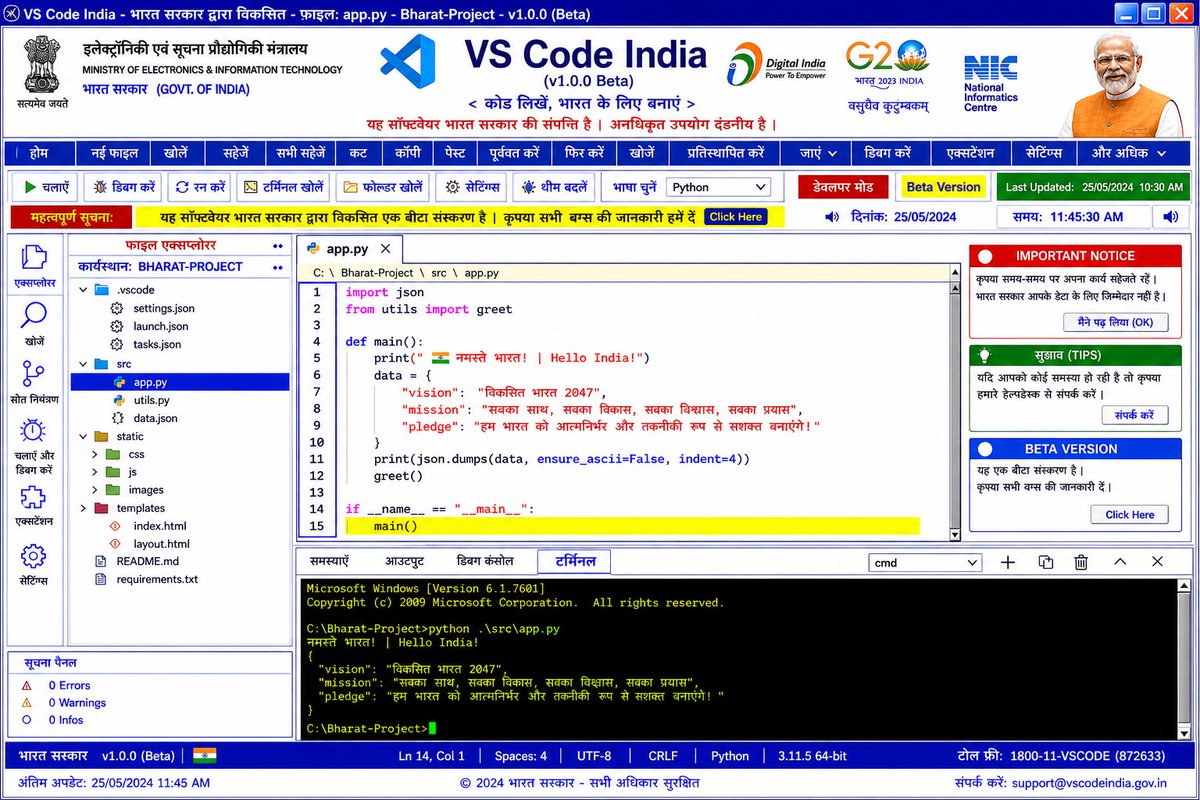The width and height of the screenshot is (1200, 800).
Task: Click UTF-8 encoding in status bar
Action: pos(594,756)
